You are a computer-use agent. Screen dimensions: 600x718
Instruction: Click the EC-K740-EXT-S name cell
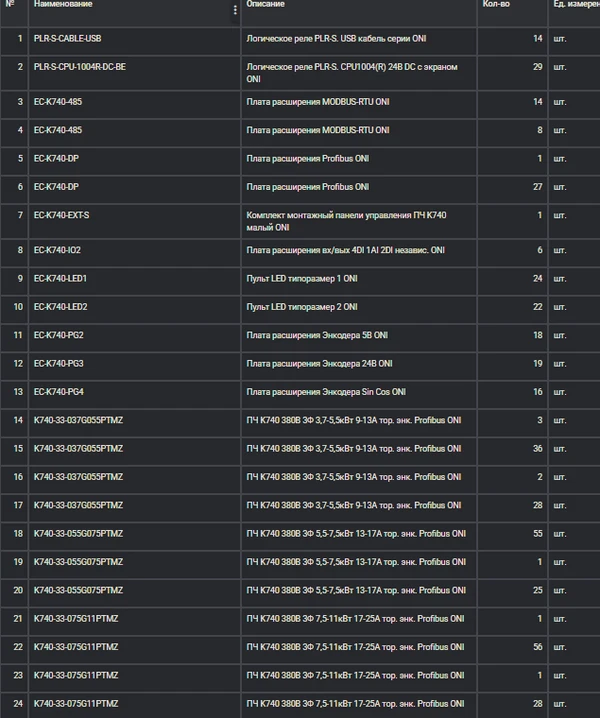pos(135,222)
